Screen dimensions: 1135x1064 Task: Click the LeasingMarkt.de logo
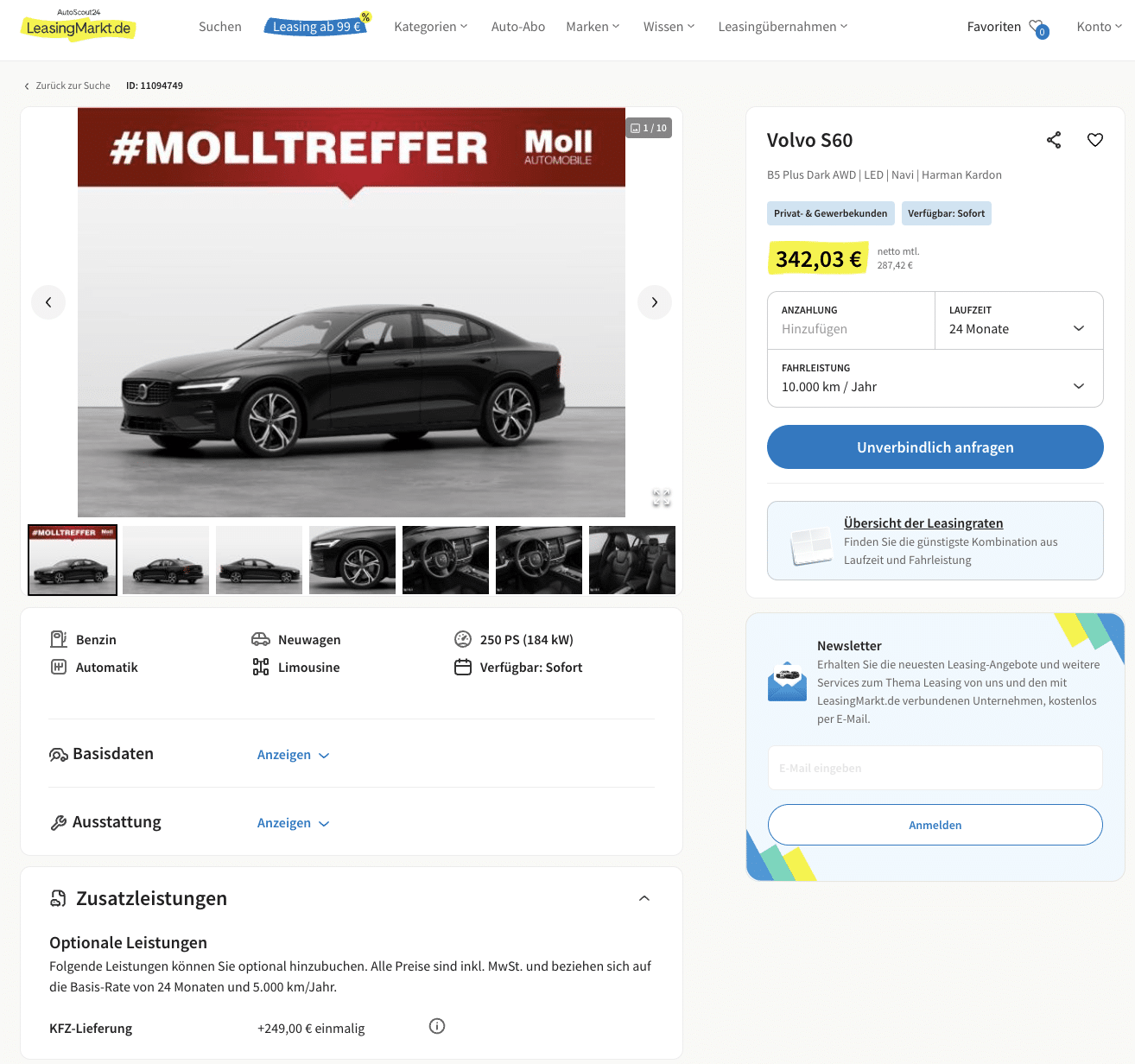click(x=78, y=25)
